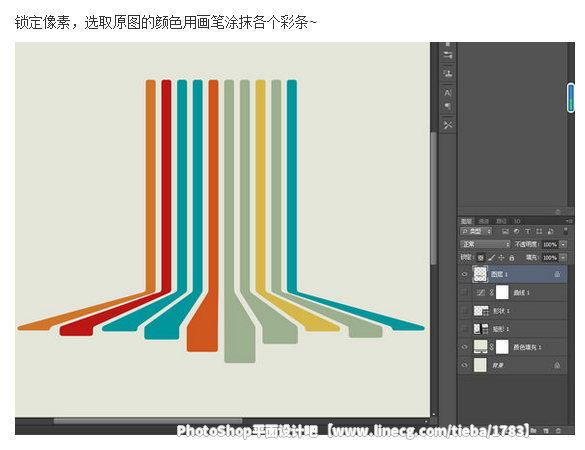Image resolution: width=585 pixels, height=450 pixels.
Task: Click the lock all padlock icon
Action: tap(512, 257)
